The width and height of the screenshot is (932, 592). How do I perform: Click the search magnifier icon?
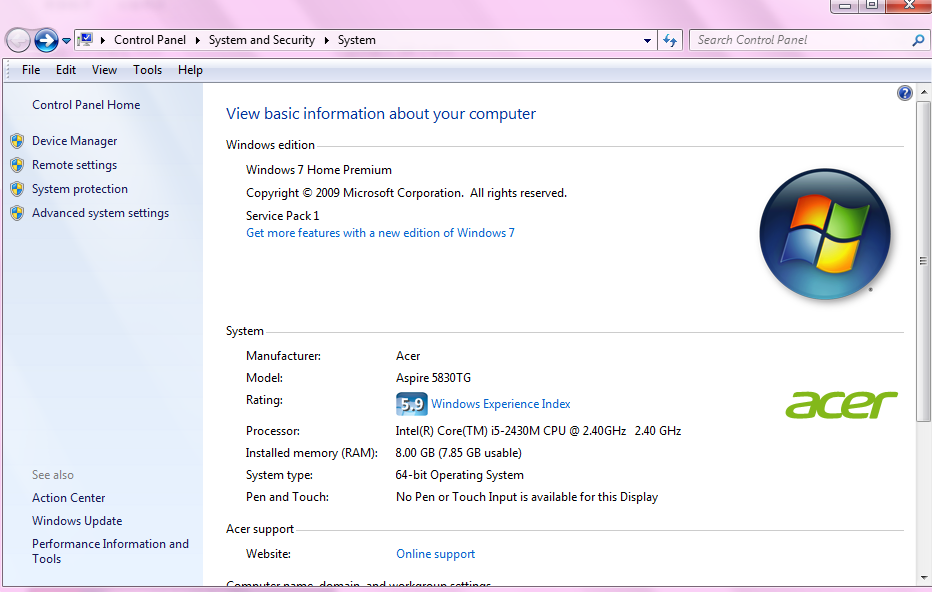[918, 40]
